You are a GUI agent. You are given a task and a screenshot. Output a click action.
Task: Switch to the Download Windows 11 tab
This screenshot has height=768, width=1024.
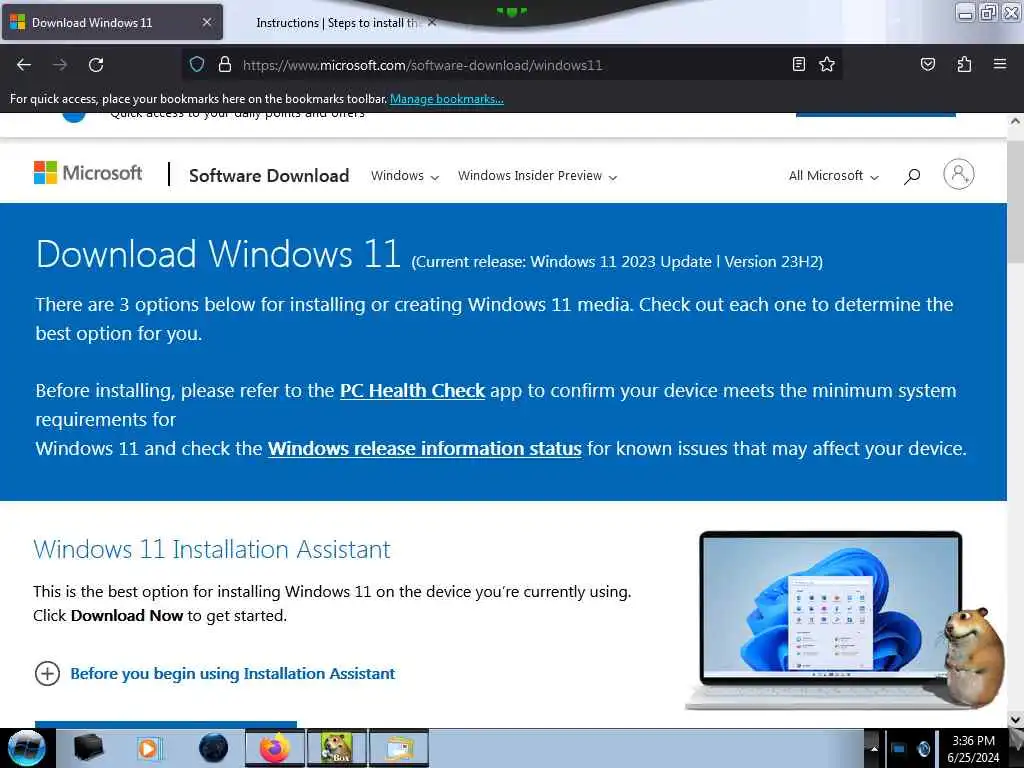pos(112,22)
